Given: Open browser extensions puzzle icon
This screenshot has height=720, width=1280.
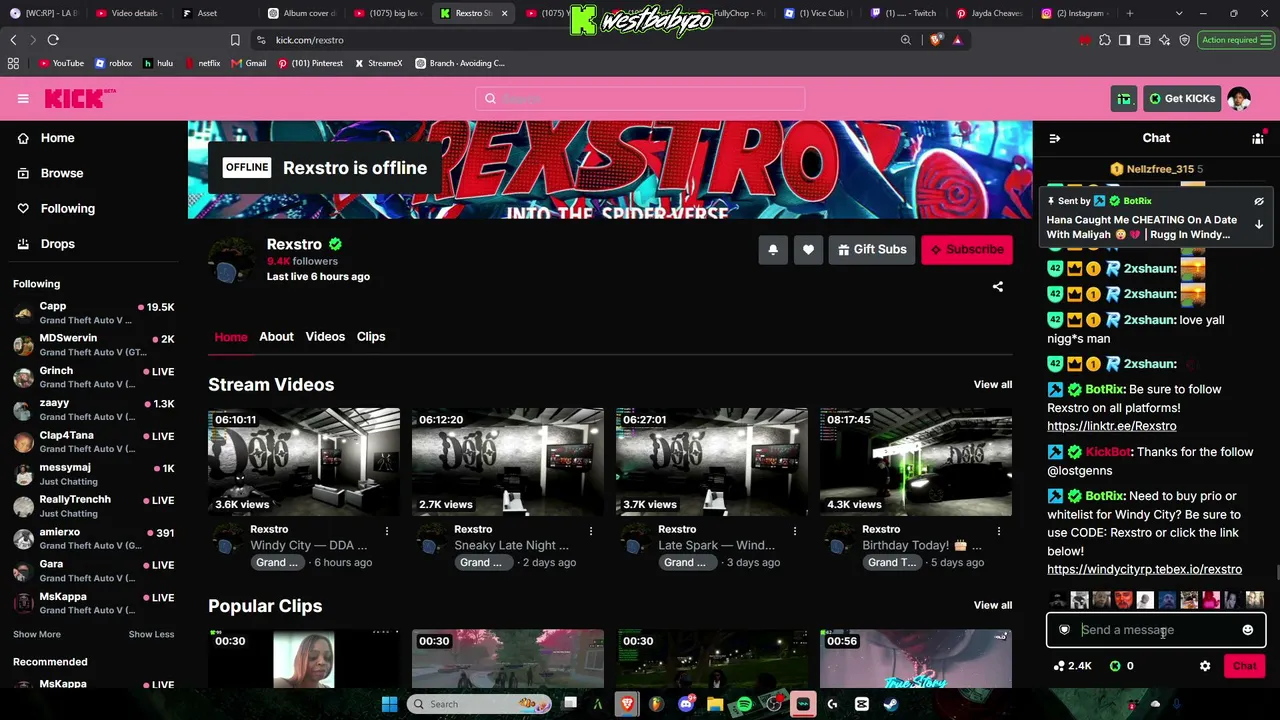Looking at the screenshot, I should click(x=1105, y=40).
